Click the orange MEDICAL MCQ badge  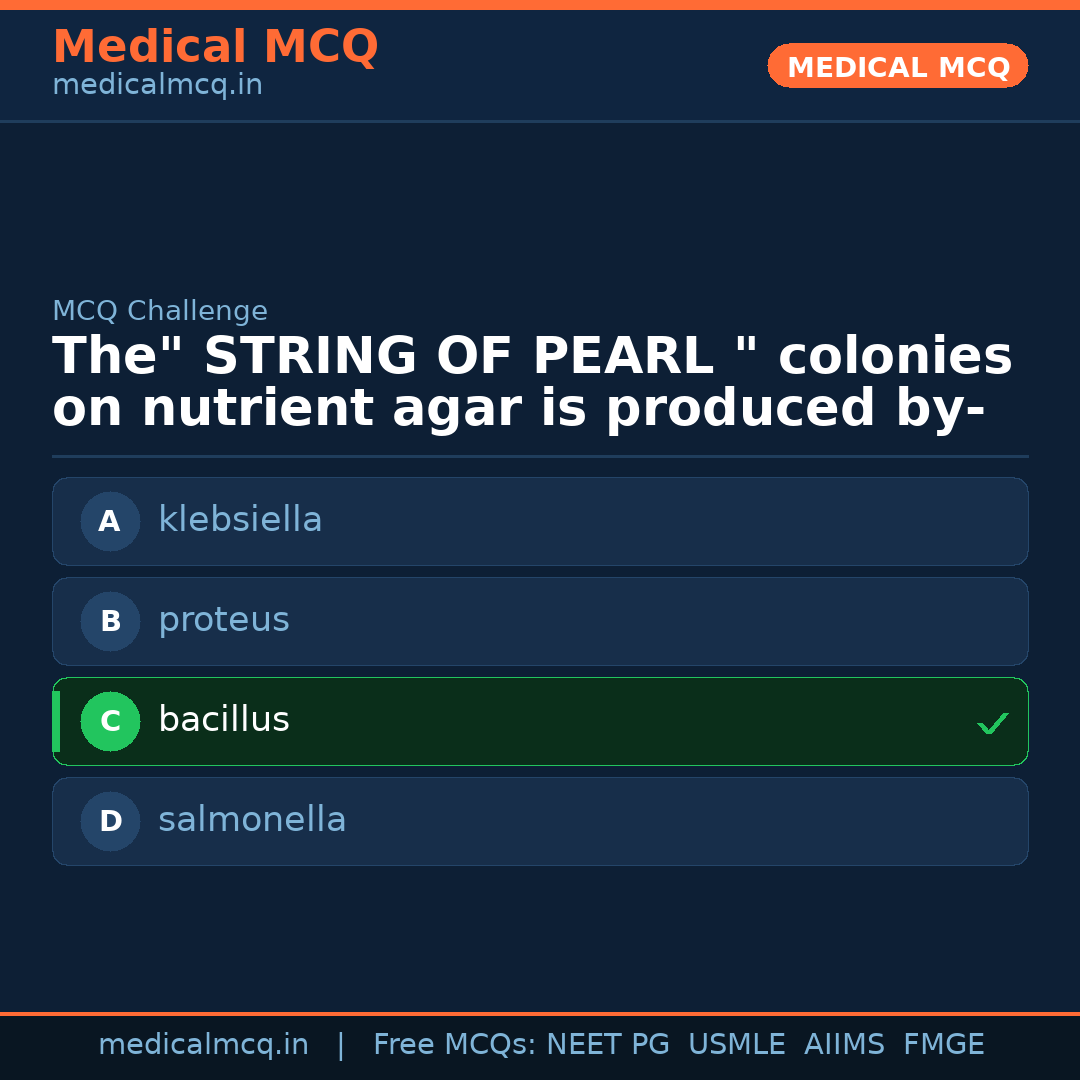[897, 66]
